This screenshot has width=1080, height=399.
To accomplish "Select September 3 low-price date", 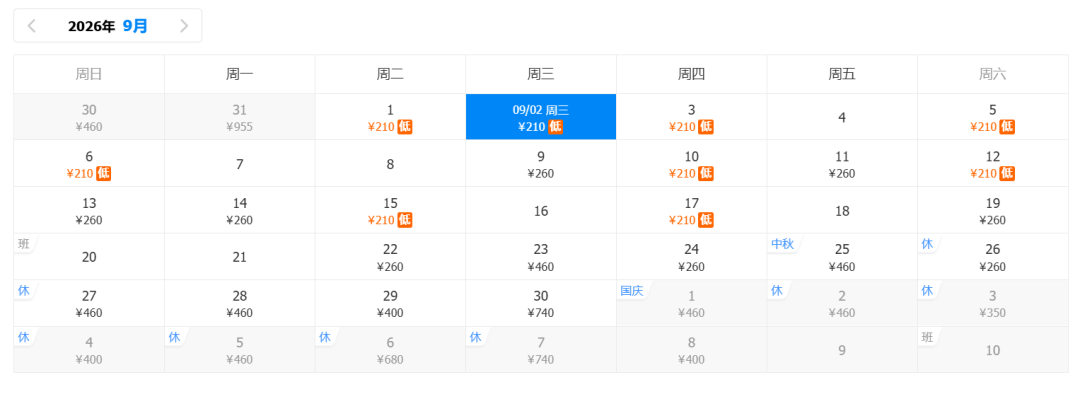I will 692,117.
